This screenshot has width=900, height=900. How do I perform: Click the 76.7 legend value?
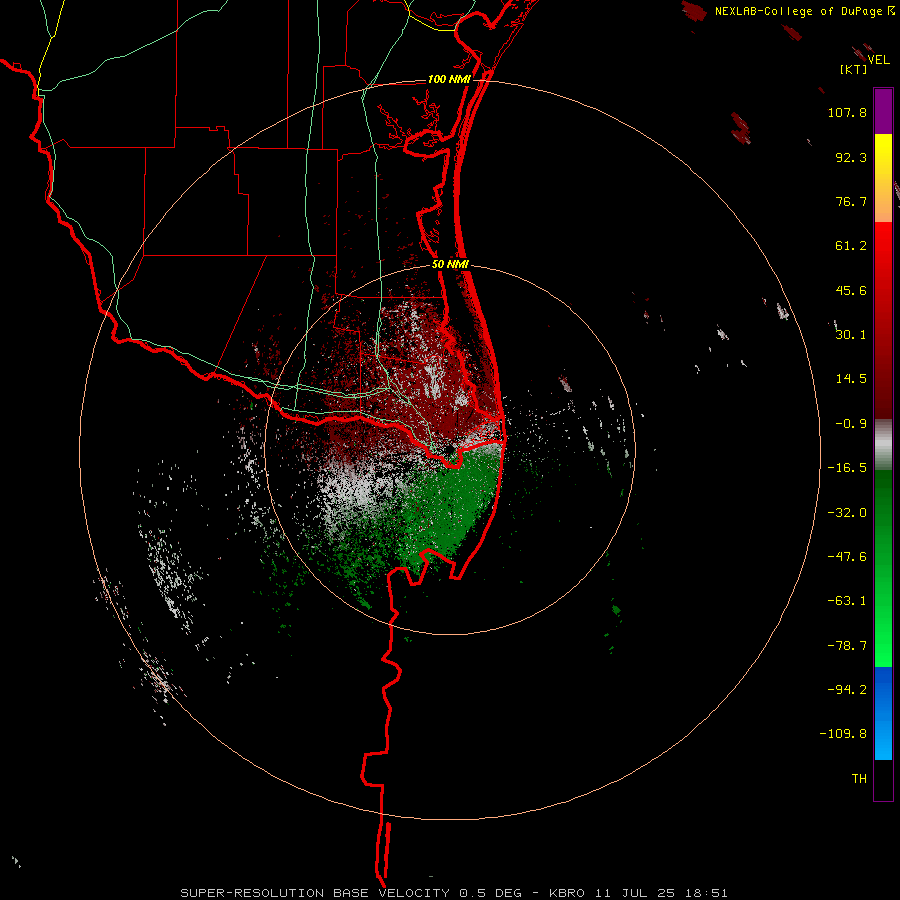[851, 201]
